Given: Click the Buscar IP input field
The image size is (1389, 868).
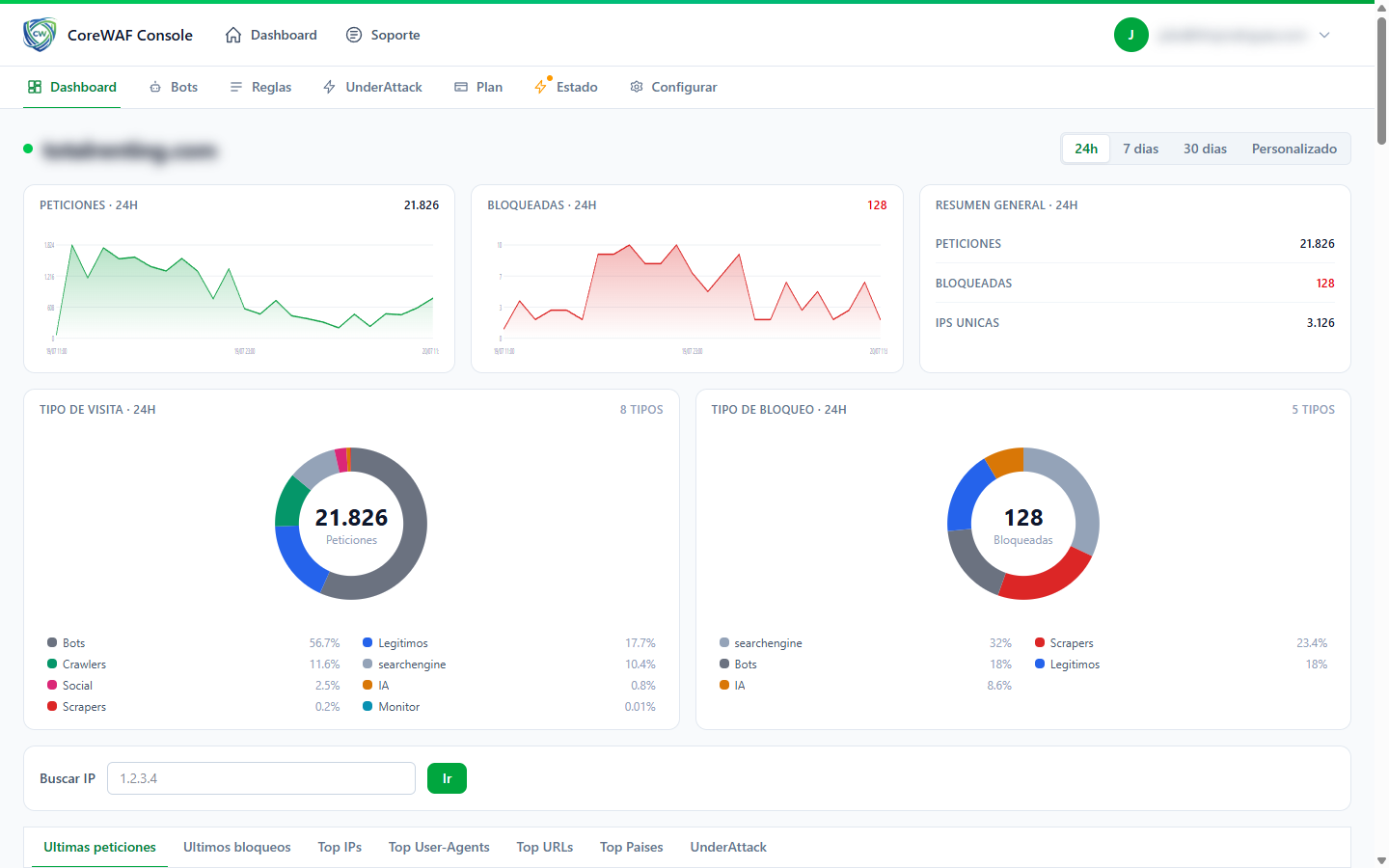Looking at the screenshot, I should coord(261,778).
